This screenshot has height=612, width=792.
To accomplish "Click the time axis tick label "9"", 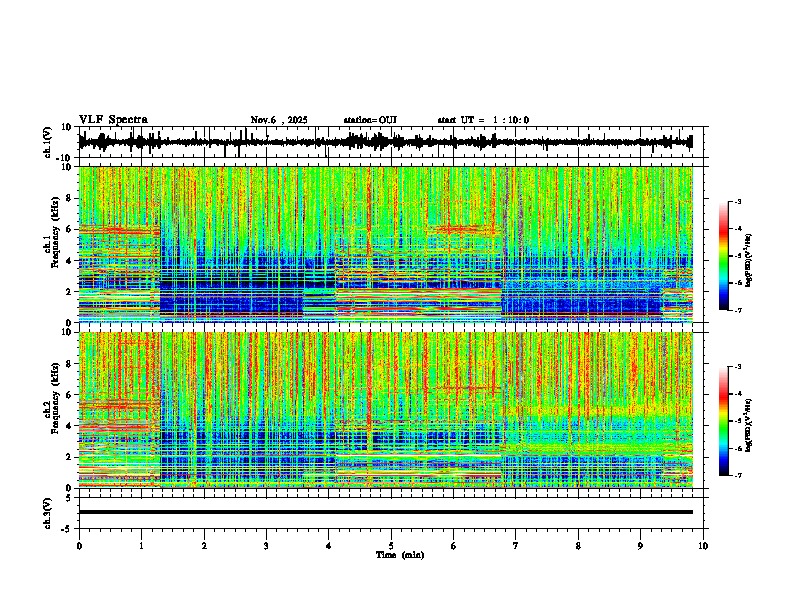I will click(x=640, y=546).
